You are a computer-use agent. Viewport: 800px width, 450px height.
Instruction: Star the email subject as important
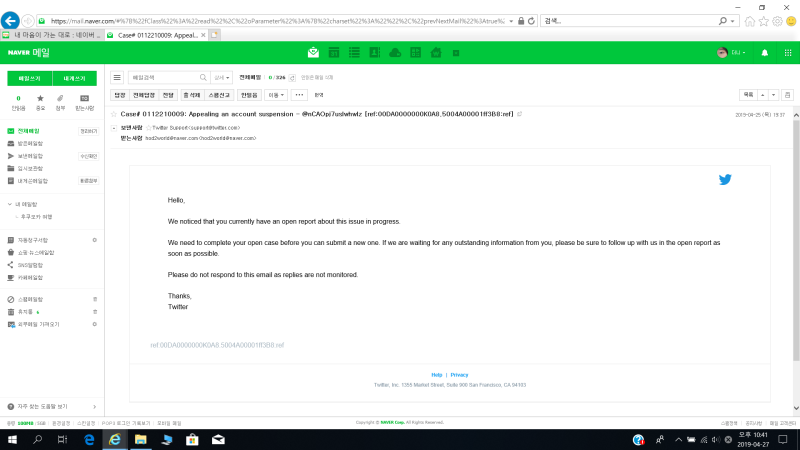click(114, 114)
